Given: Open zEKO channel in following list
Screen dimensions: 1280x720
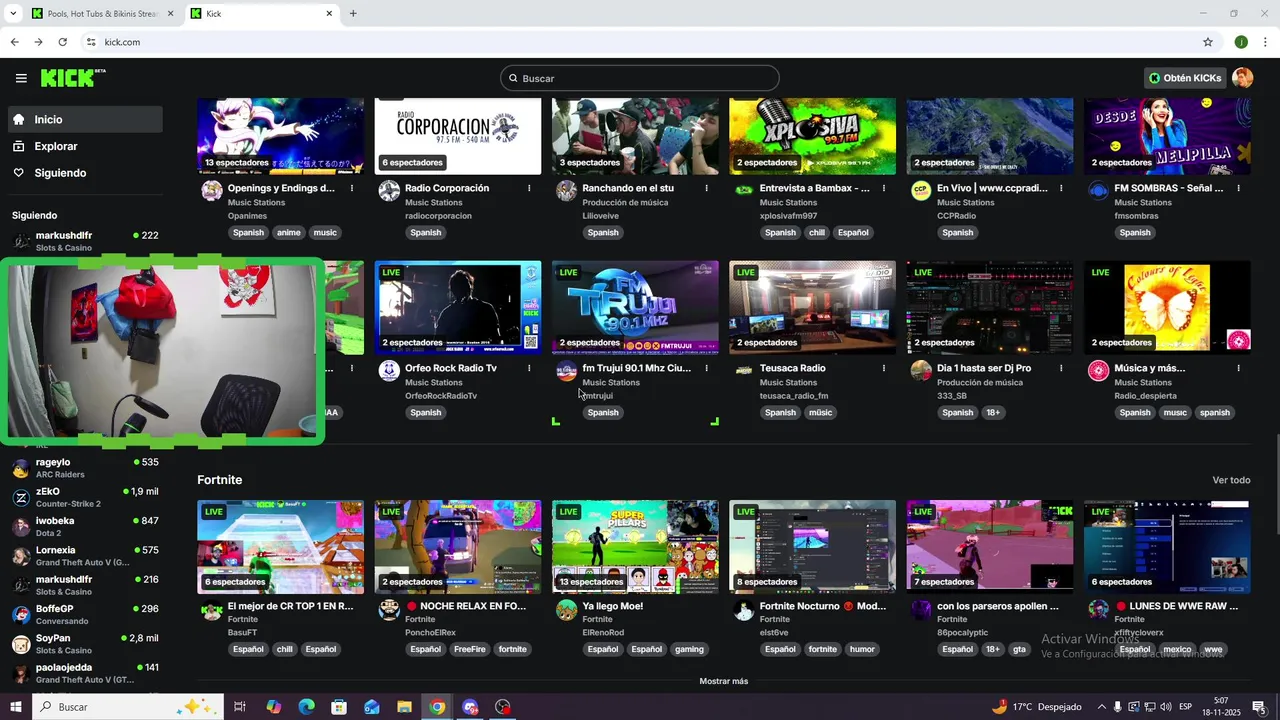Looking at the screenshot, I should coord(85,497).
